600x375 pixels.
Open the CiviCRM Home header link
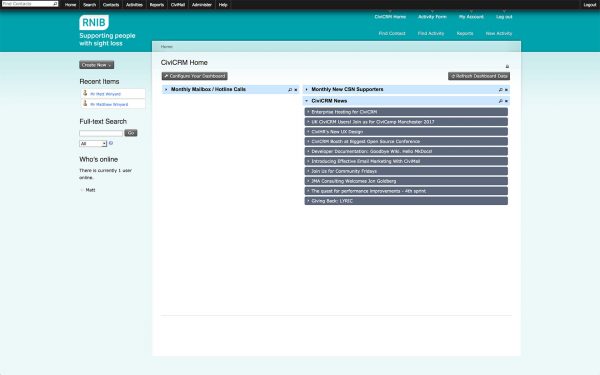click(x=390, y=17)
